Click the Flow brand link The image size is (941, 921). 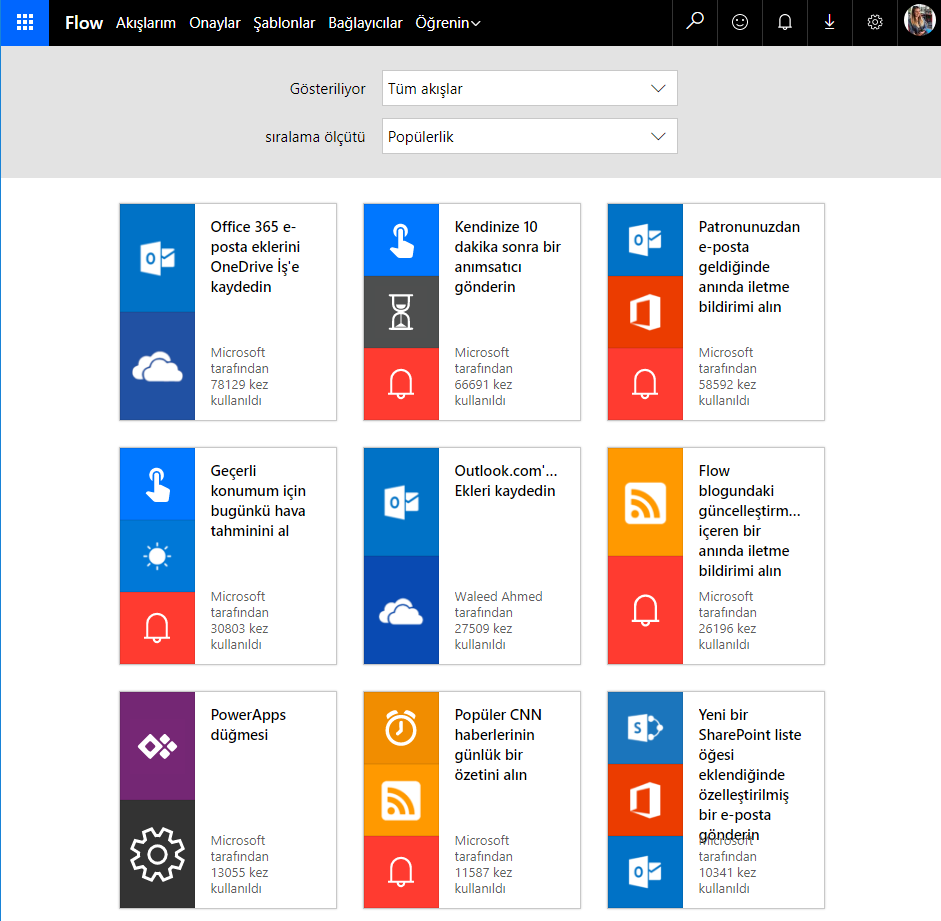[x=84, y=23]
